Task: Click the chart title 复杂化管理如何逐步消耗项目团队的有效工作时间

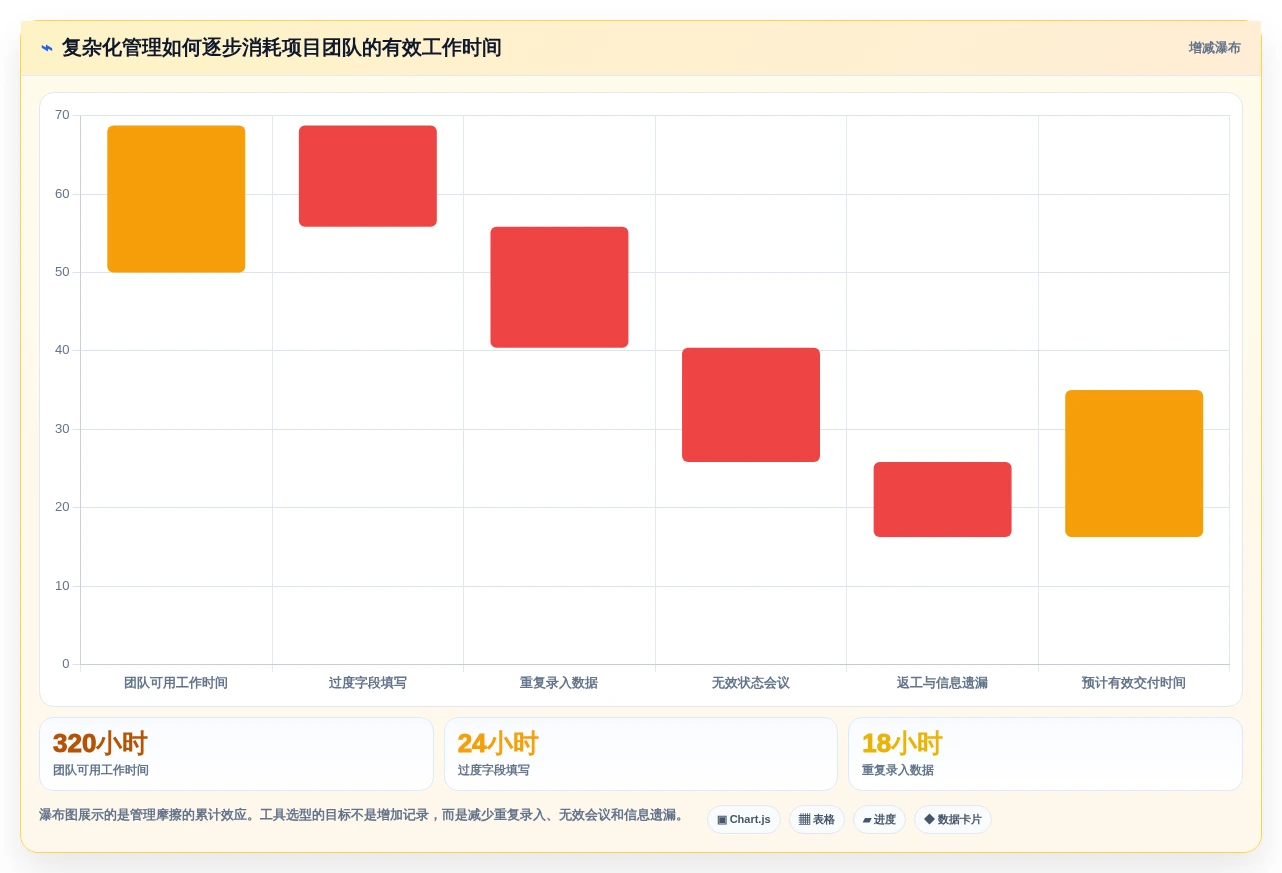Action: tap(281, 48)
